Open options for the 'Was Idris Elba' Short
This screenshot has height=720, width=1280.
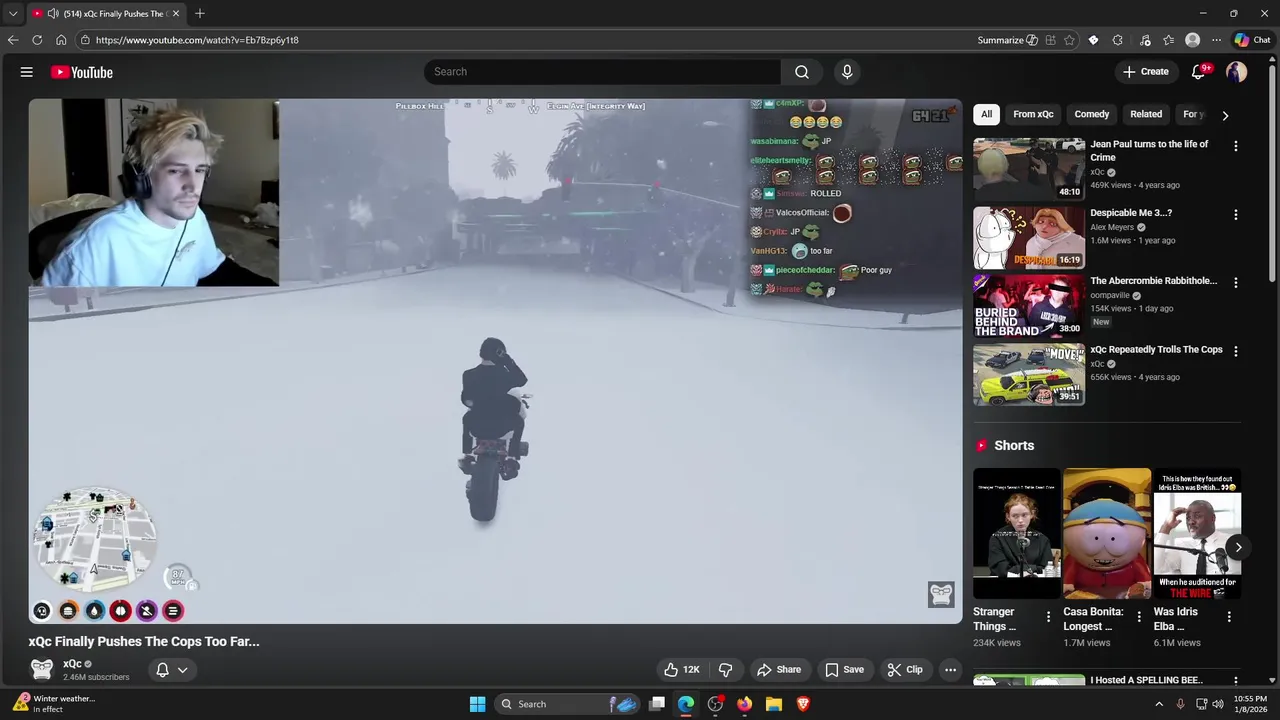(x=1229, y=617)
